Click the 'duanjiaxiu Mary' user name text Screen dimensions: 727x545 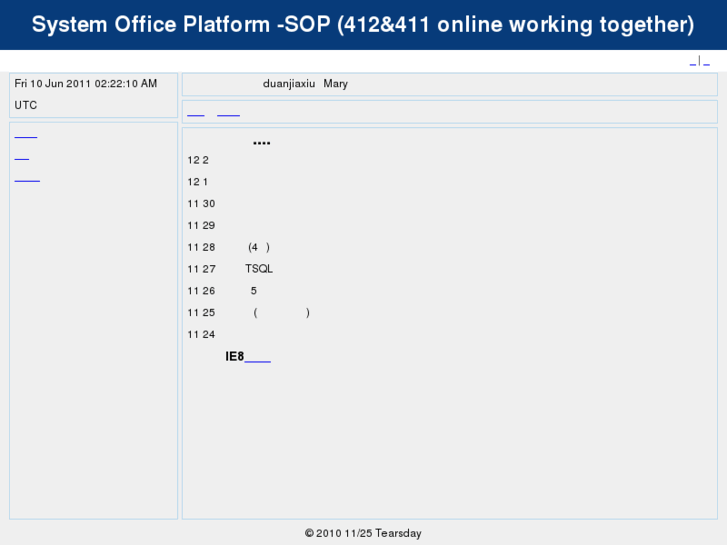[305, 84]
